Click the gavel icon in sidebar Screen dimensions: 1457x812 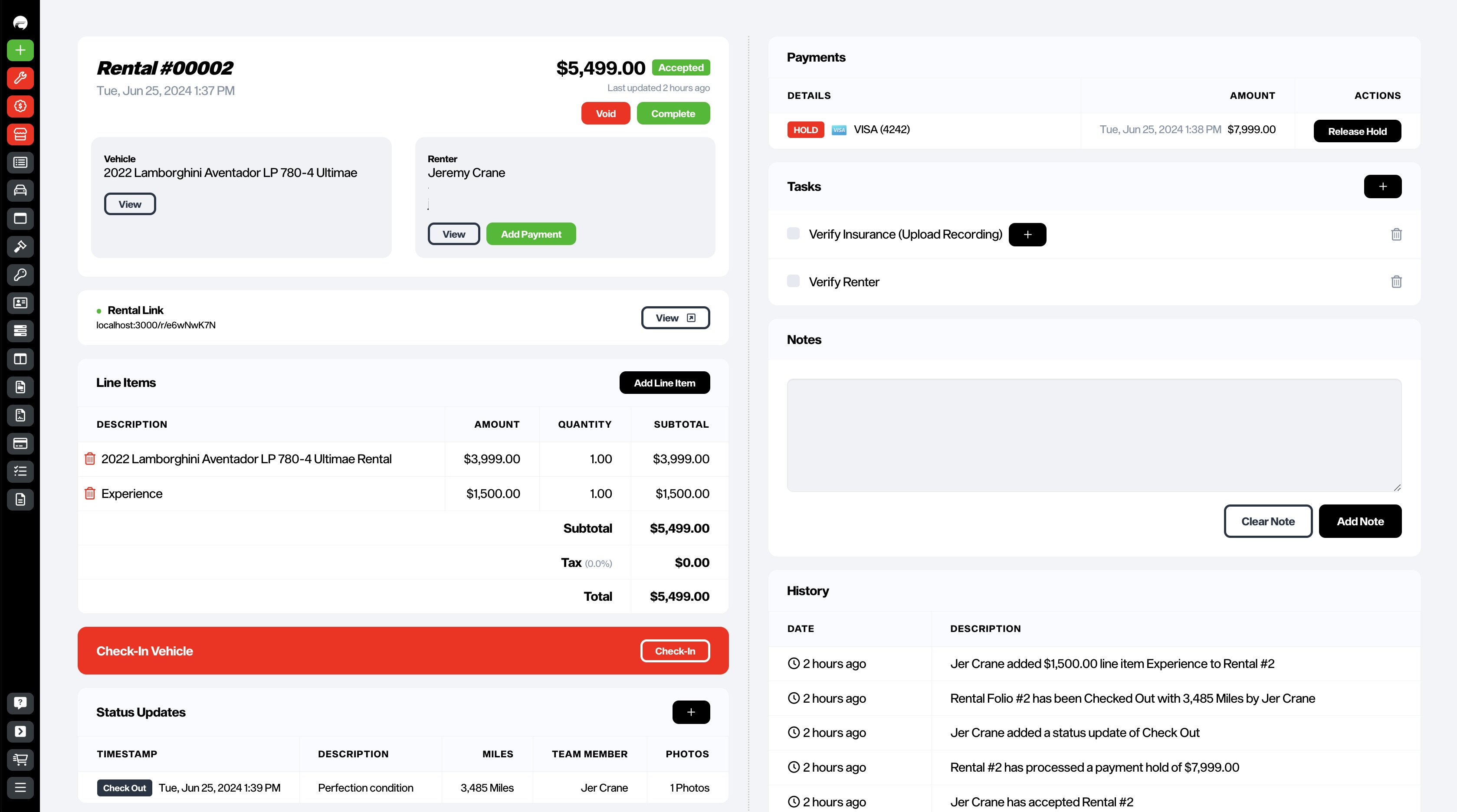click(20, 246)
